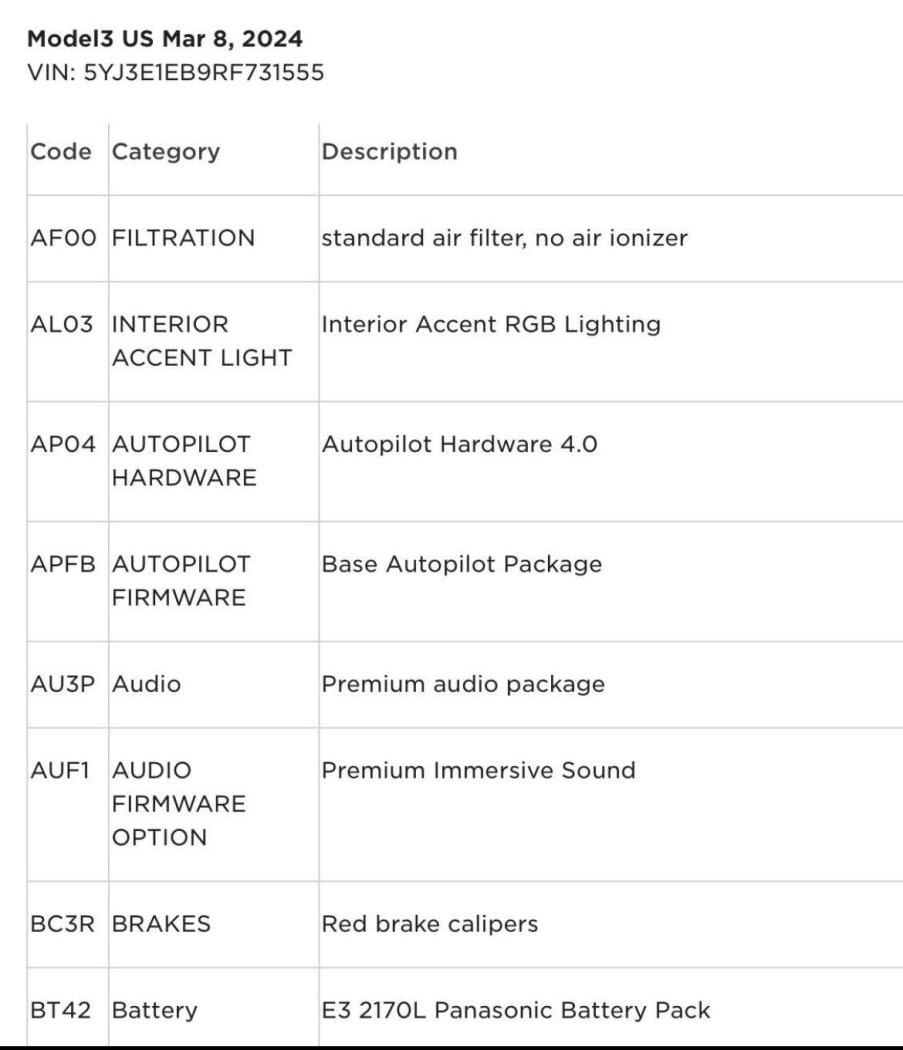Click the AU3P code cell

pyautogui.click(x=62, y=685)
